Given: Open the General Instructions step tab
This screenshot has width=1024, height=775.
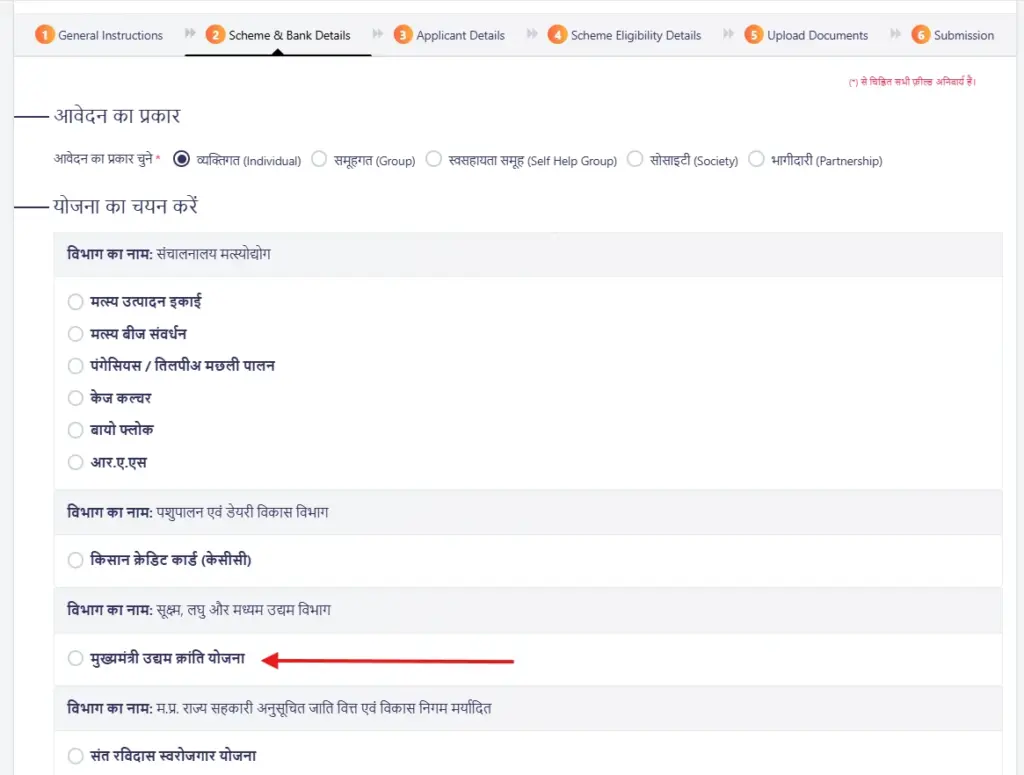Looking at the screenshot, I should [x=99, y=35].
